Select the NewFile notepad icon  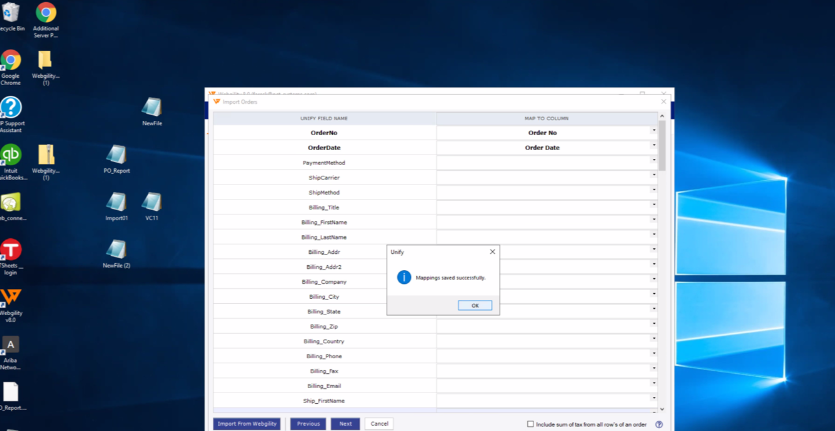[x=152, y=107]
